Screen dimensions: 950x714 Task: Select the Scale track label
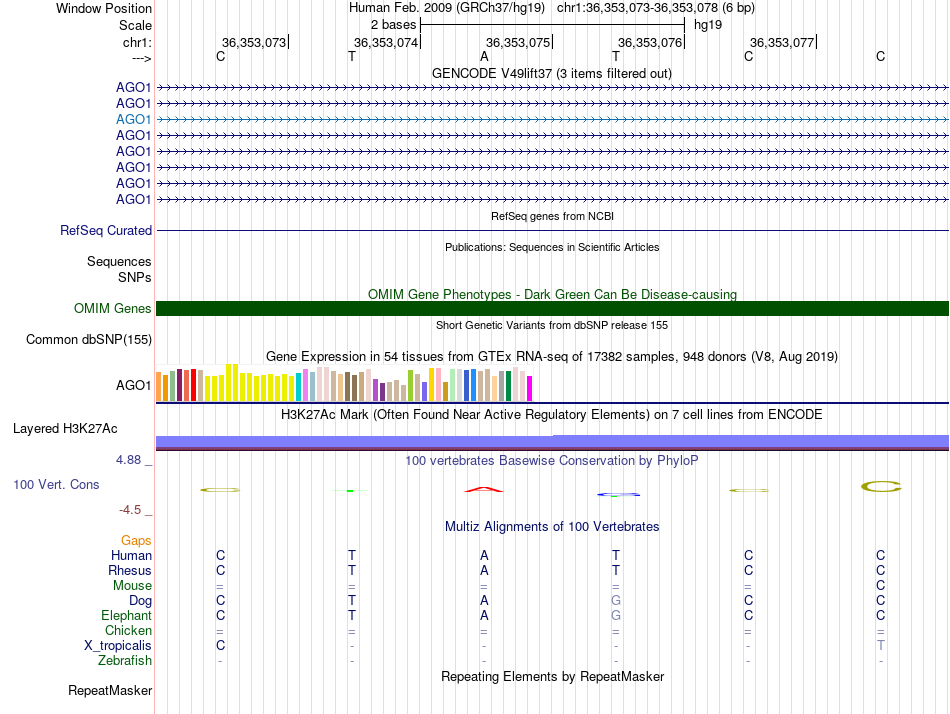[135, 25]
